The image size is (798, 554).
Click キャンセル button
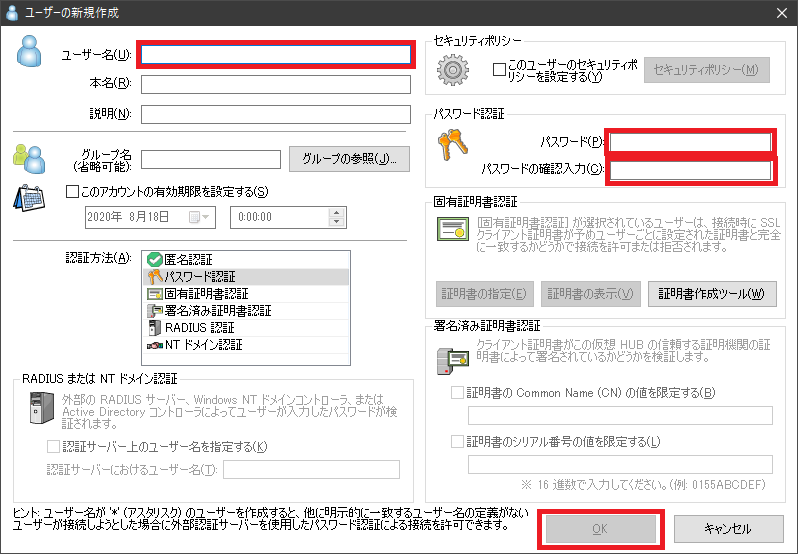click(x=728, y=529)
